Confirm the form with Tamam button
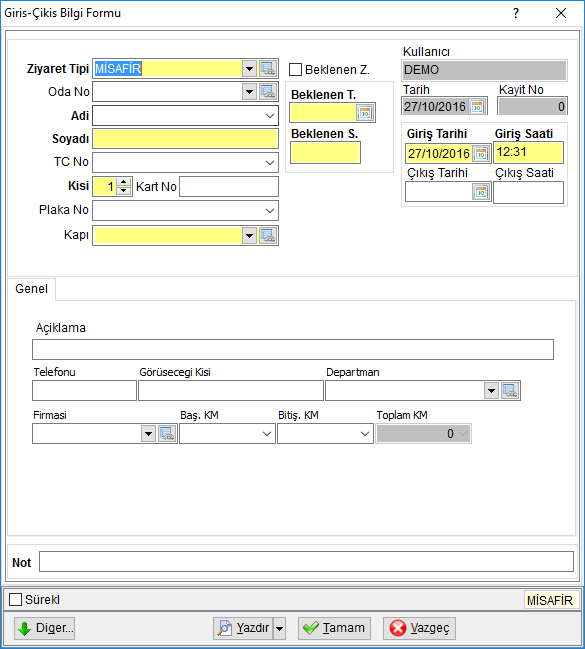The height and width of the screenshot is (649, 585). pyautogui.click(x=334, y=628)
